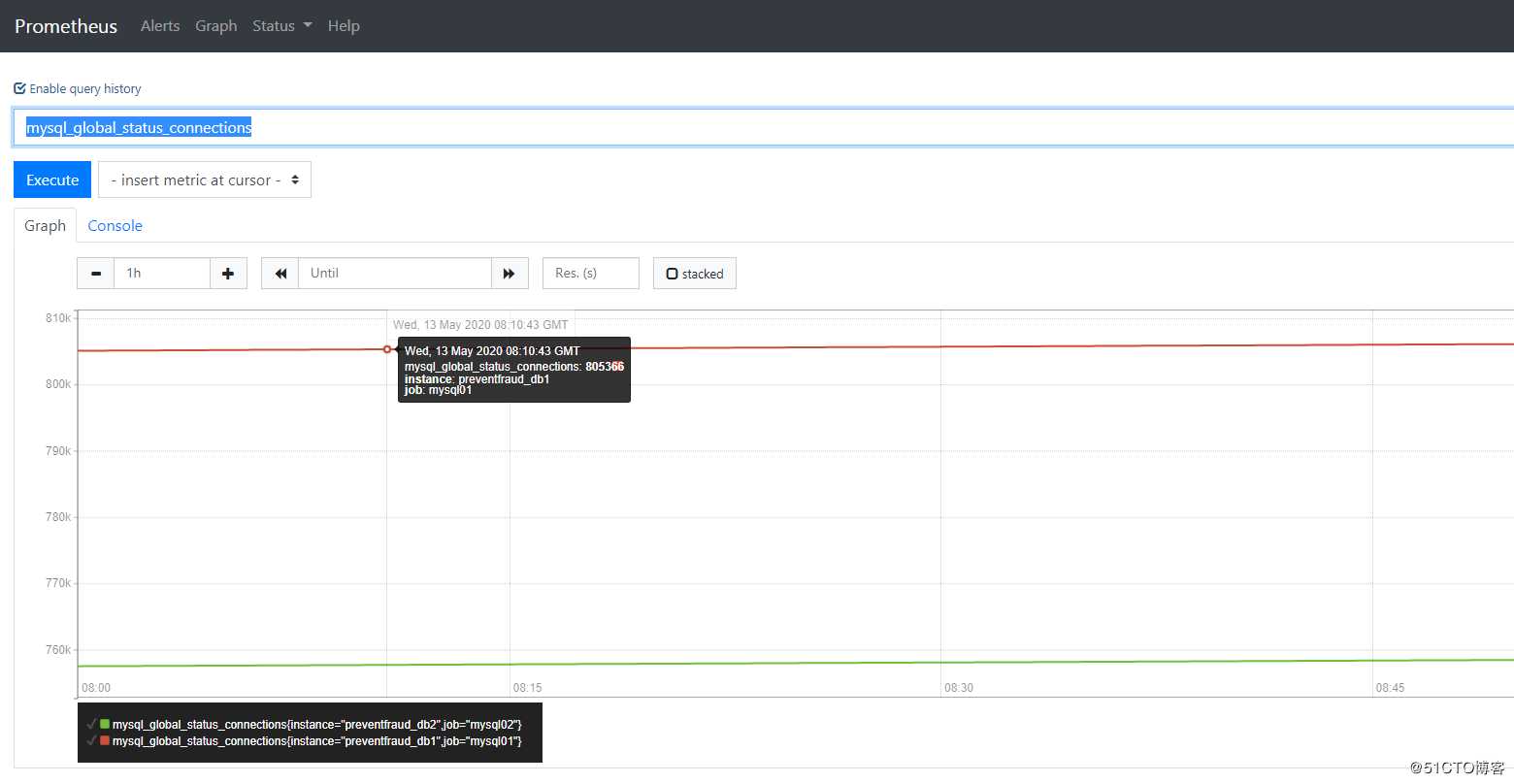Switch to the Console tab
Screen dimensions: 1514x784
[x=115, y=226]
